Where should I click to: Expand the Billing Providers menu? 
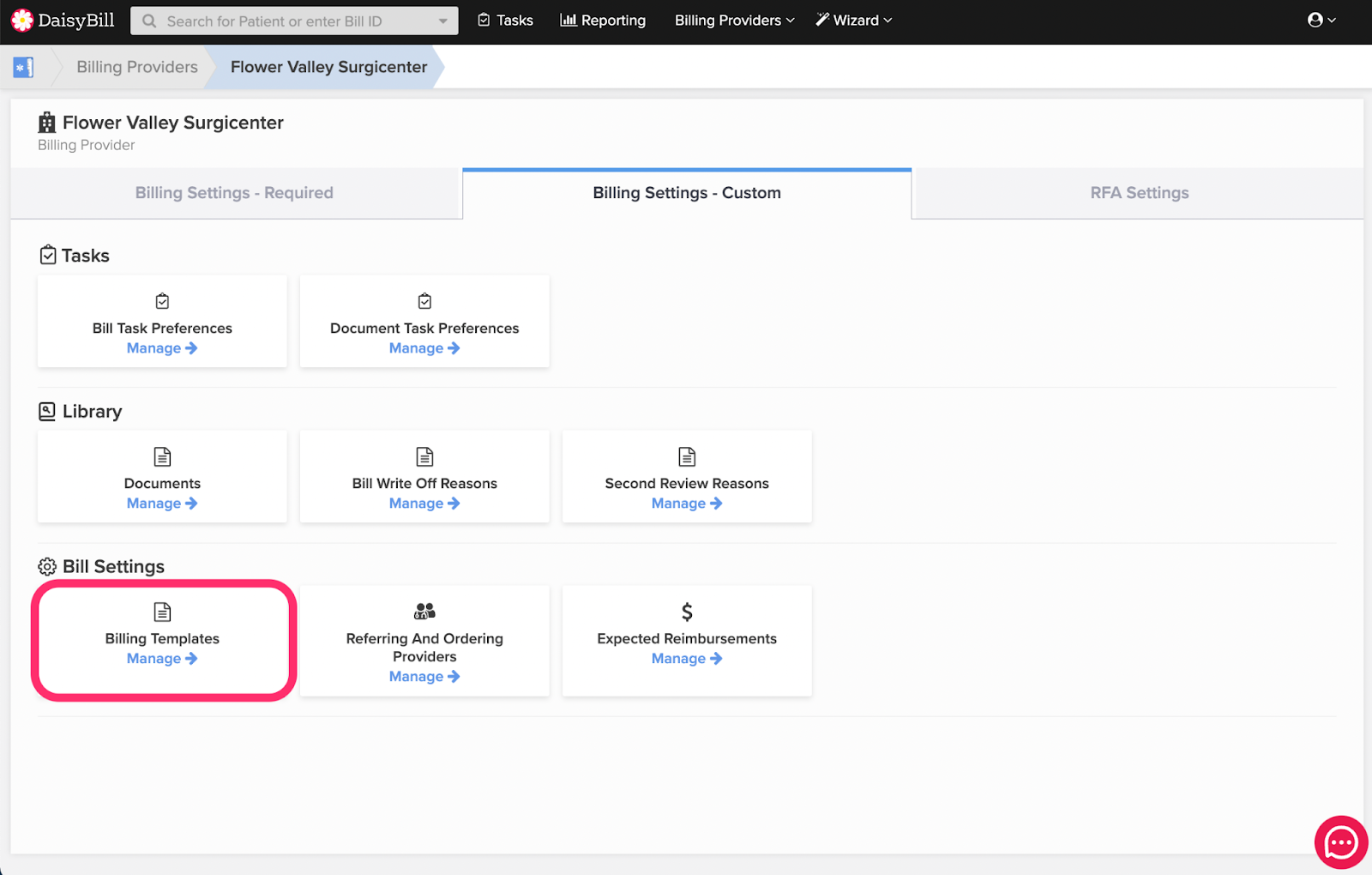[734, 20]
